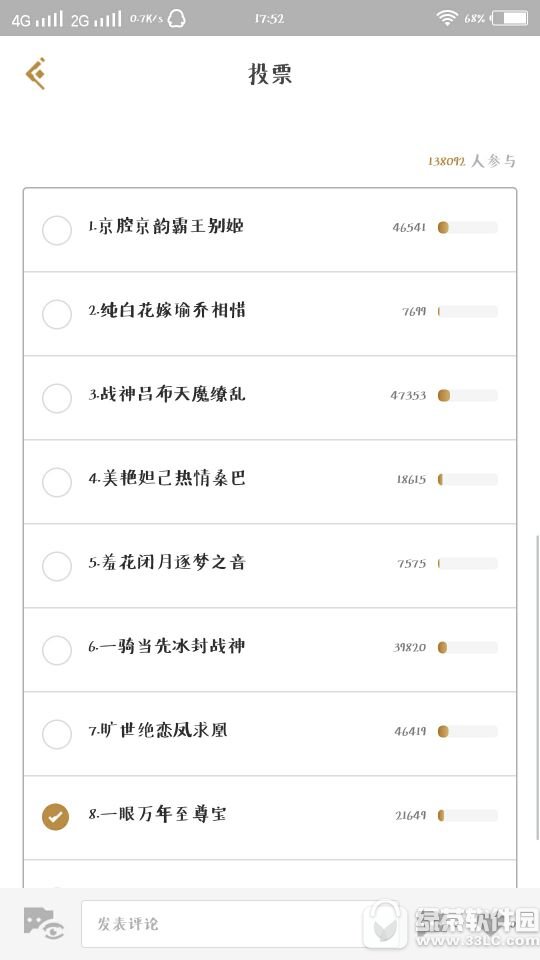This screenshot has height=960, width=540.
Task: Tap the 4G signal strength icon
Action: click(x=37, y=19)
